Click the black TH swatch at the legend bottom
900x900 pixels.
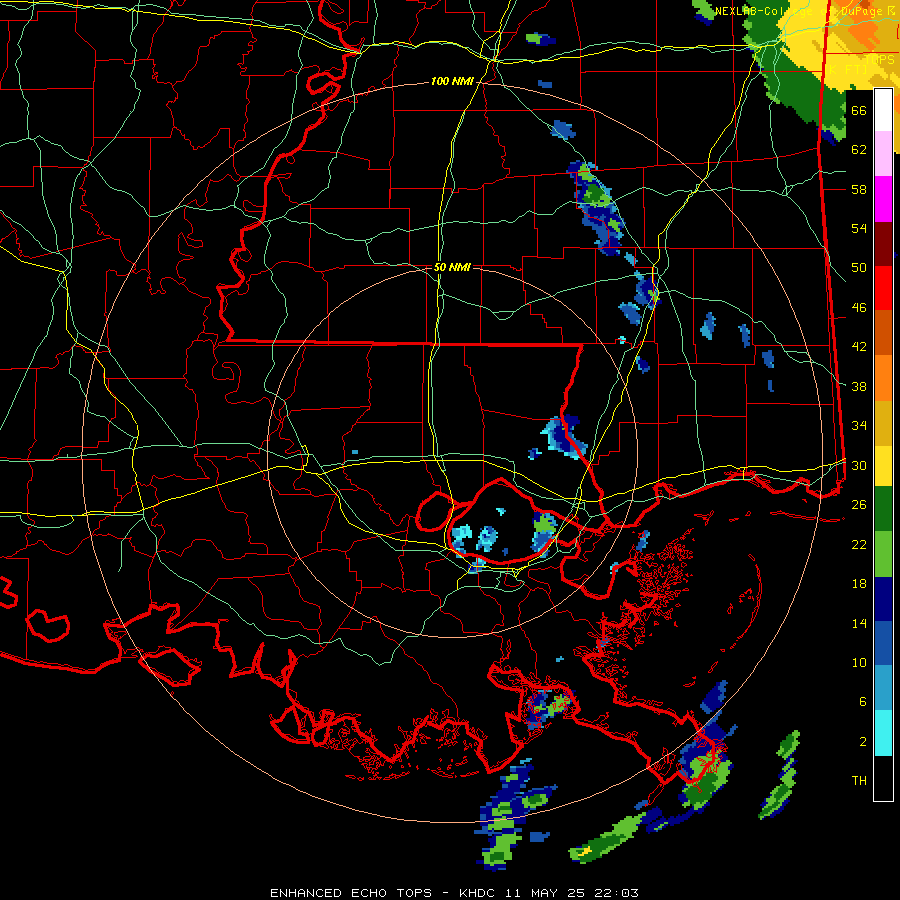pos(883,778)
